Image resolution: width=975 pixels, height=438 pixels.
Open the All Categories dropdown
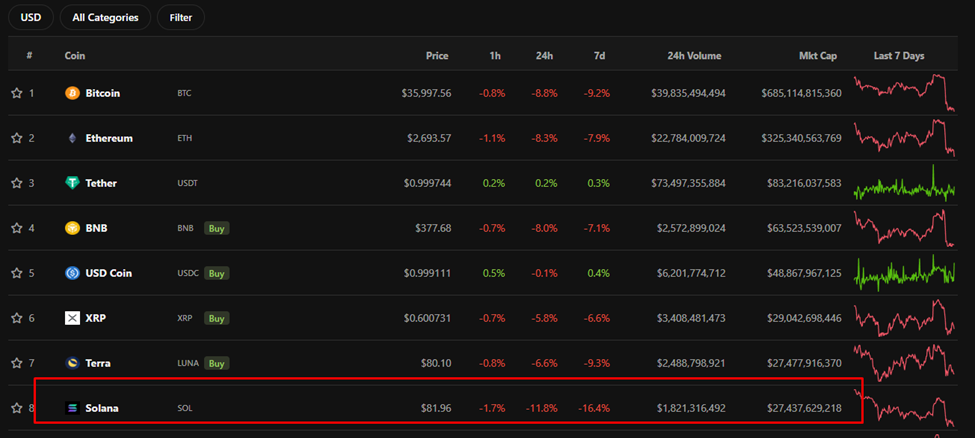tap(105, 17)
